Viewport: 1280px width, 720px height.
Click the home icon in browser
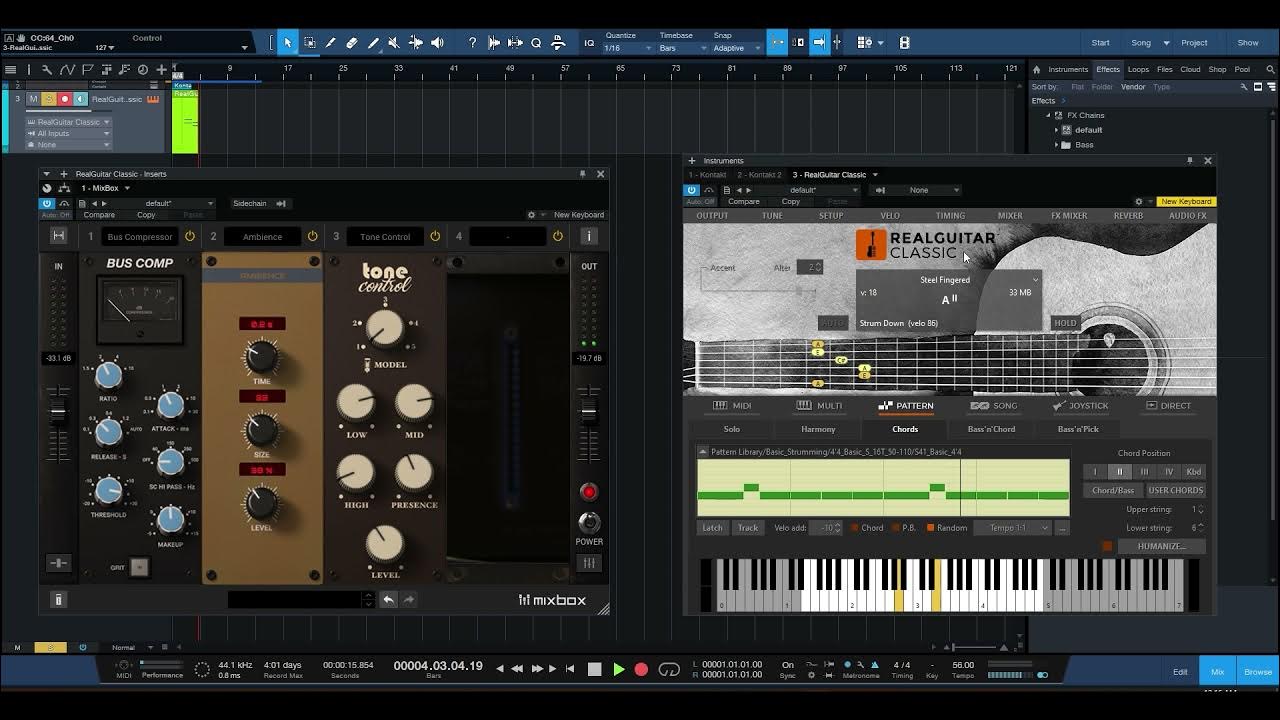coord(1036,69)
